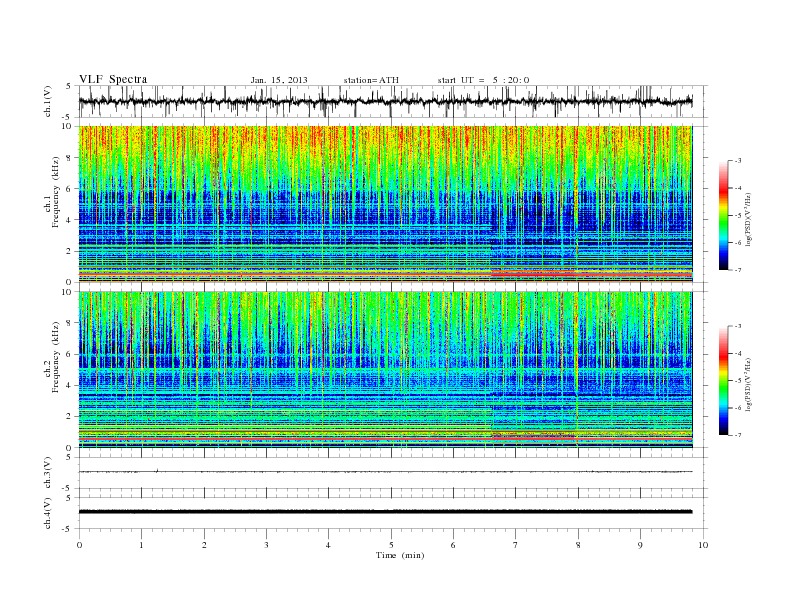Click the ch.1 voltage waveform trace

(x=385, y=101)
